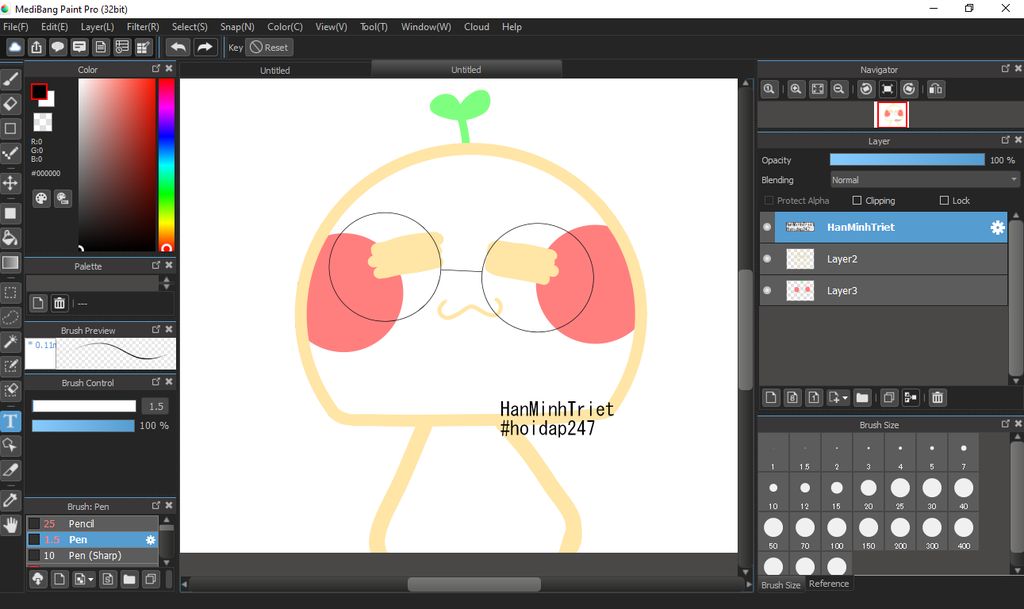The image size is (1024, 609).
Task: Switch to the Hand tool
Action: coord(10,525)
